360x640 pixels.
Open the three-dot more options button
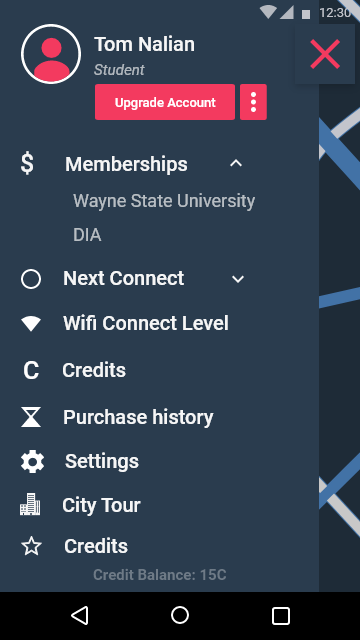[253, 102]
